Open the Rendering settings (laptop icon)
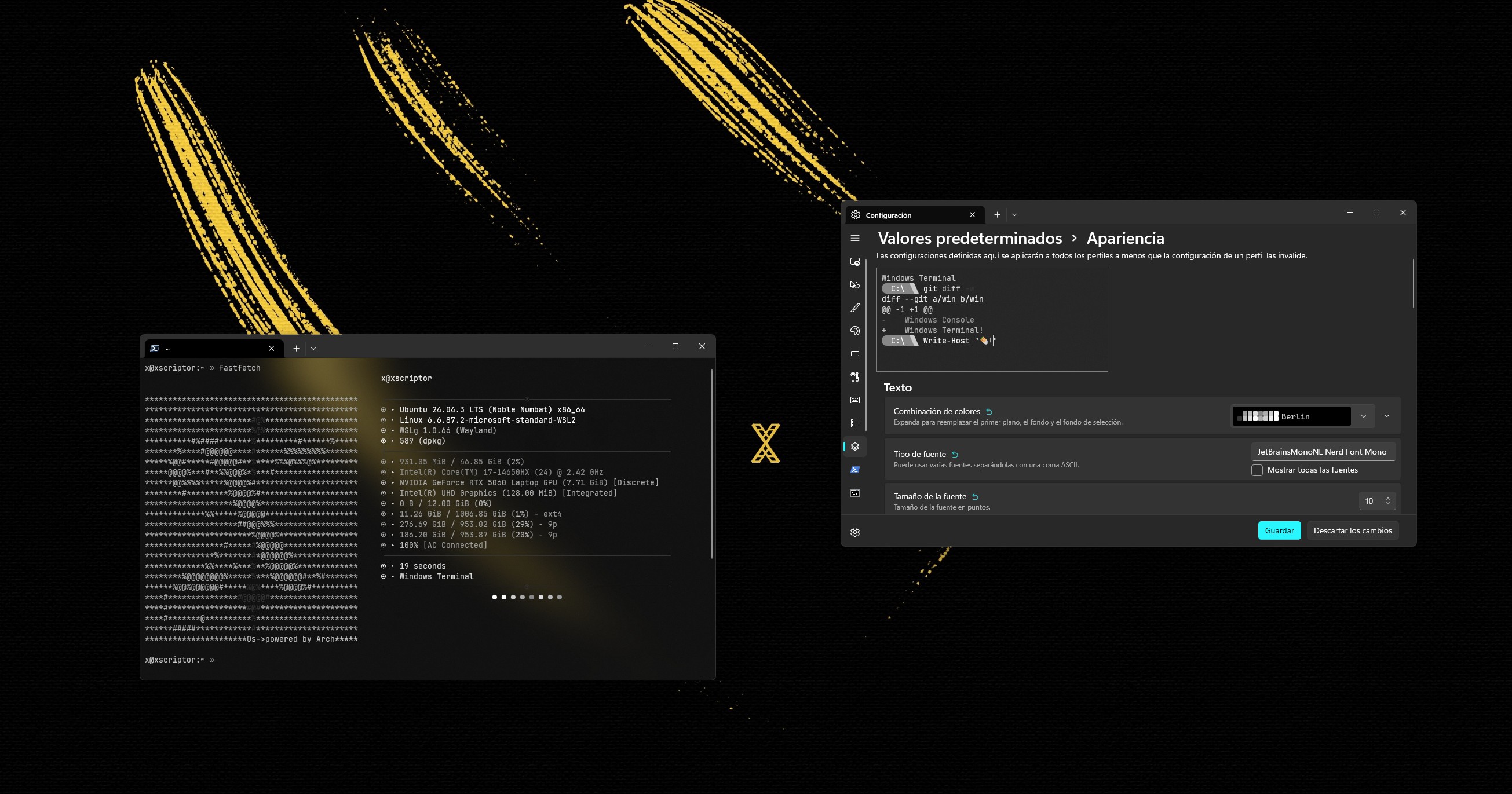The width and height of the screenshot is (1512, 794). (x=854, y=354)
